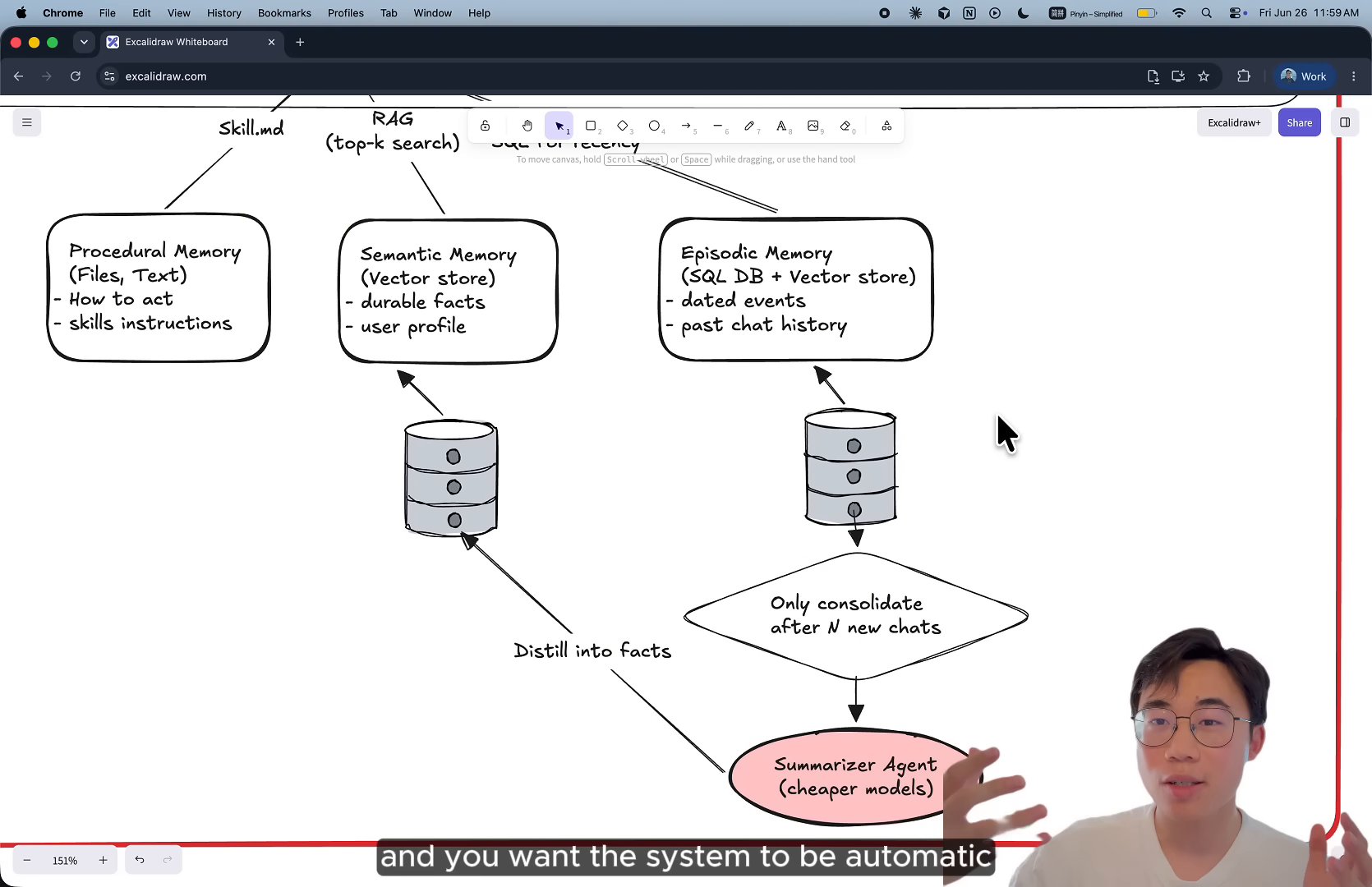Open a new browser tab

tap(300, 42)
